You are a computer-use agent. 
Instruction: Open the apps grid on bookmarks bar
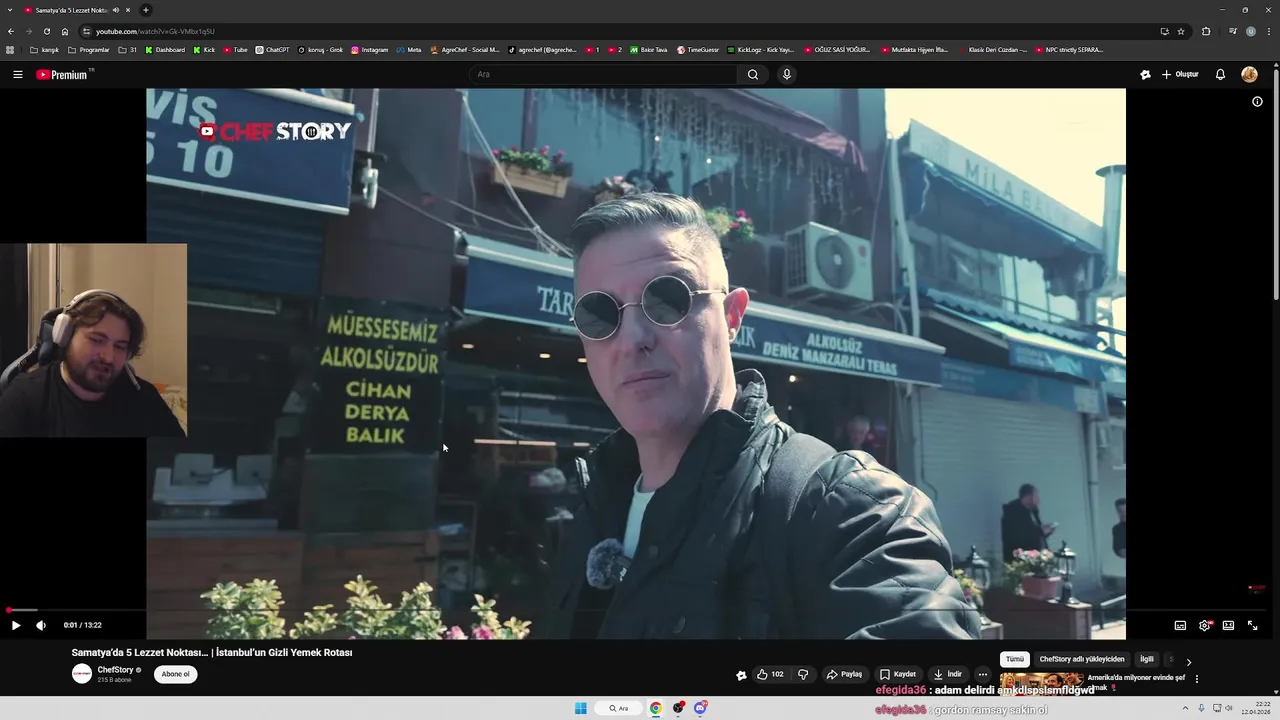(x=10, y=49)
